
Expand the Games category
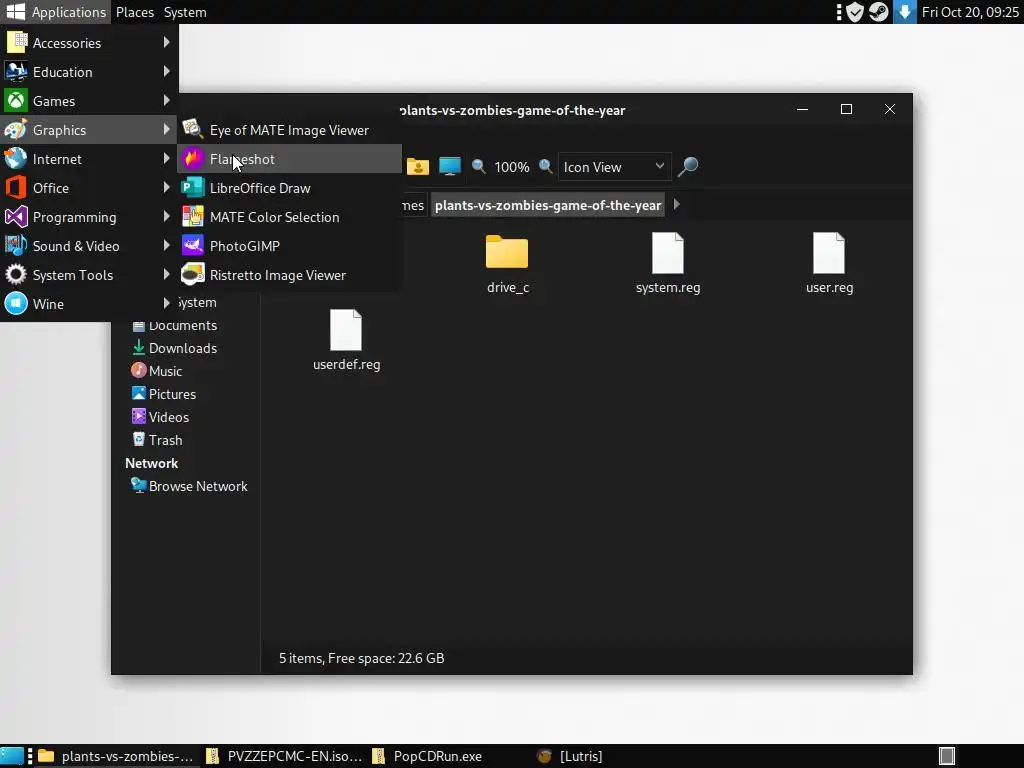pyautogui.click(x=89, y=101)
